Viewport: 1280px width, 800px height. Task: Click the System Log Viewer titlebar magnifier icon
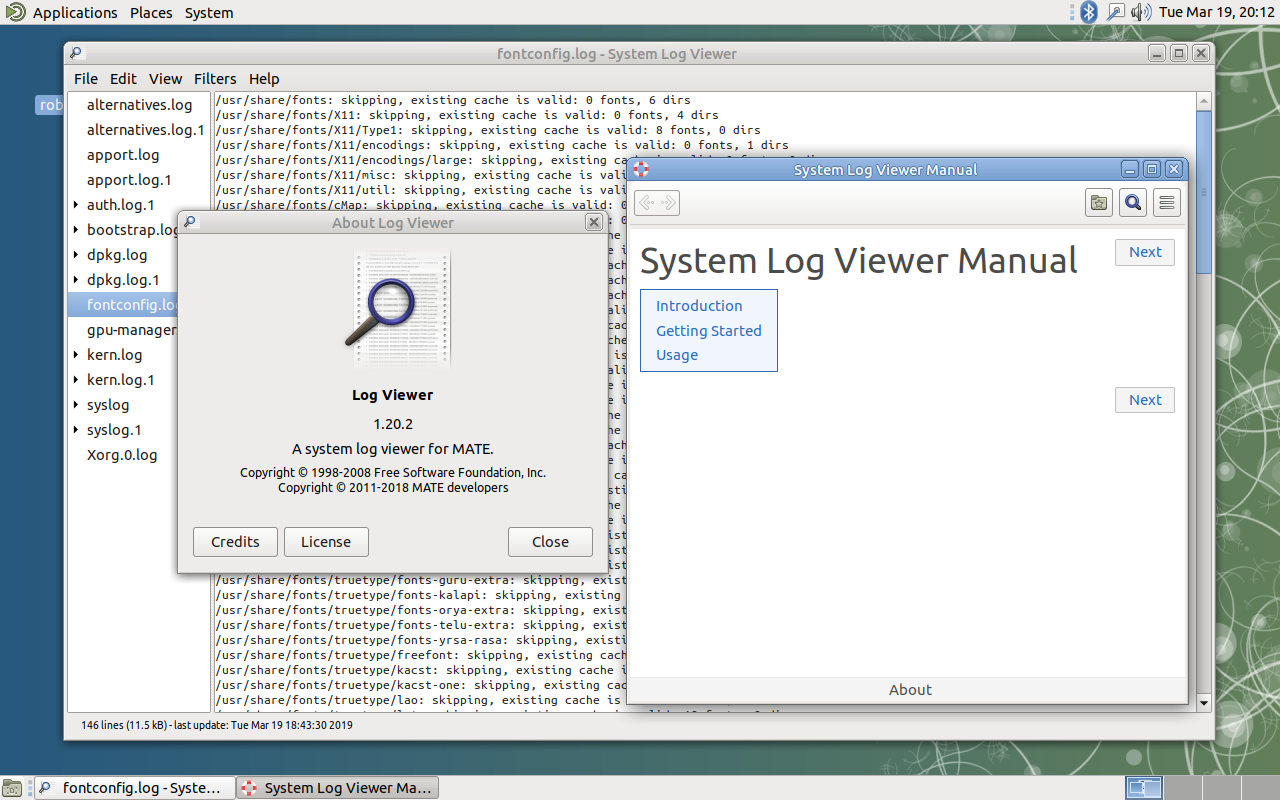[77, 53]
